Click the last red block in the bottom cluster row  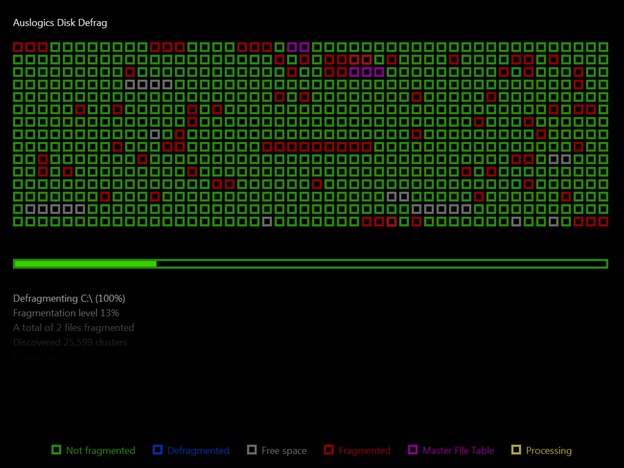point(603,222)
